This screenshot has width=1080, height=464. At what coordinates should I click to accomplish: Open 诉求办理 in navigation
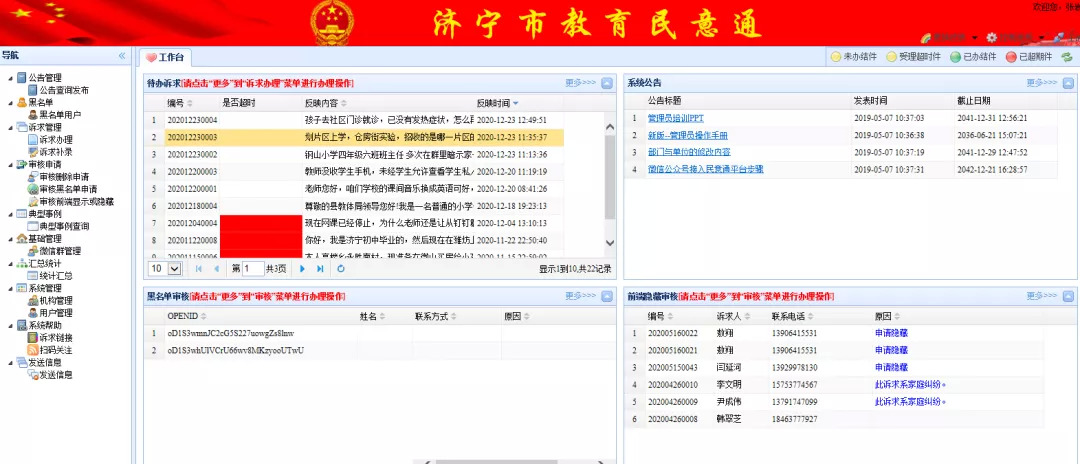[x=56, y=140]
